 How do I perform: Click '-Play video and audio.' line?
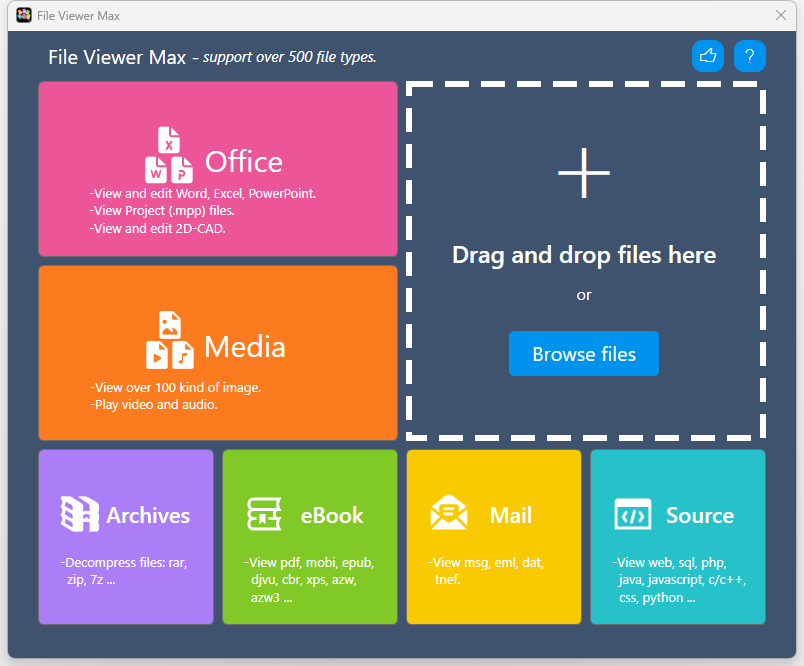pos(154,405)
